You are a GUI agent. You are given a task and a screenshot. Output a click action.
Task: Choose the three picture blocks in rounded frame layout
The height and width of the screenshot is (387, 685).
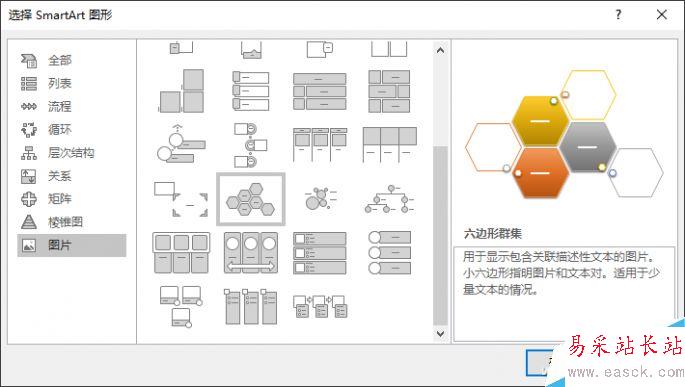(181, 253)
